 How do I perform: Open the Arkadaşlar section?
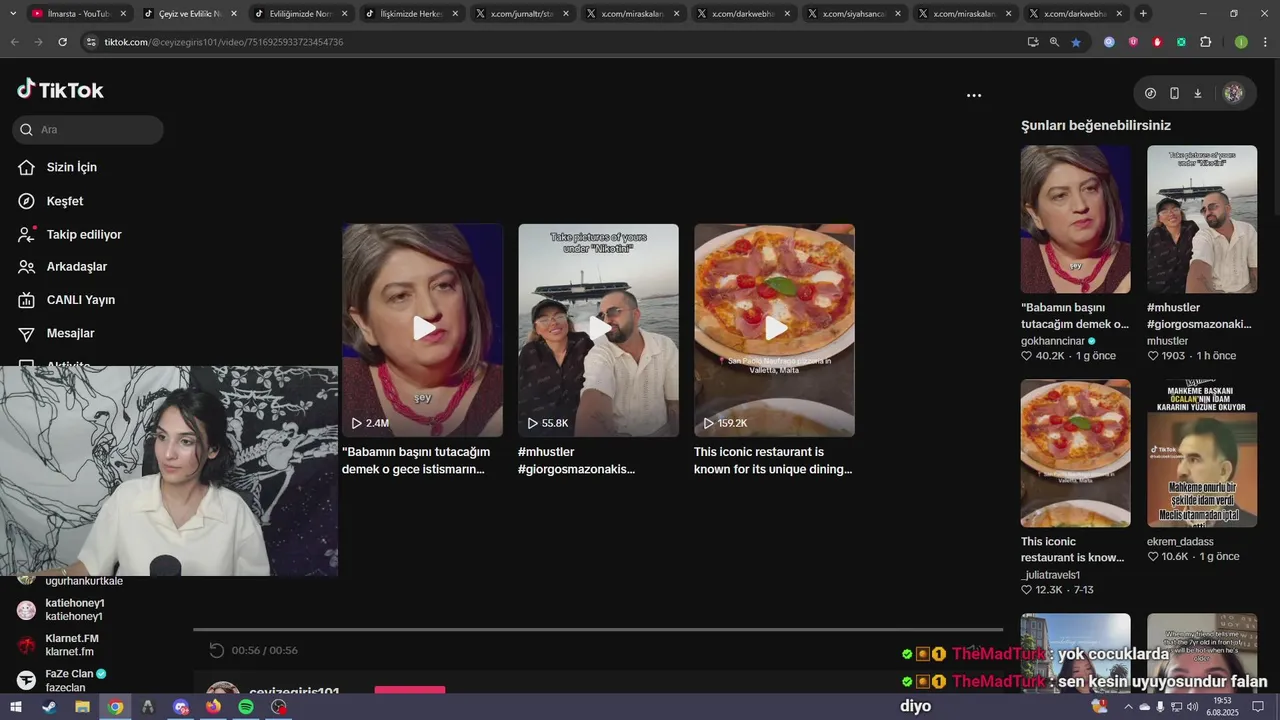pos(76,267)
